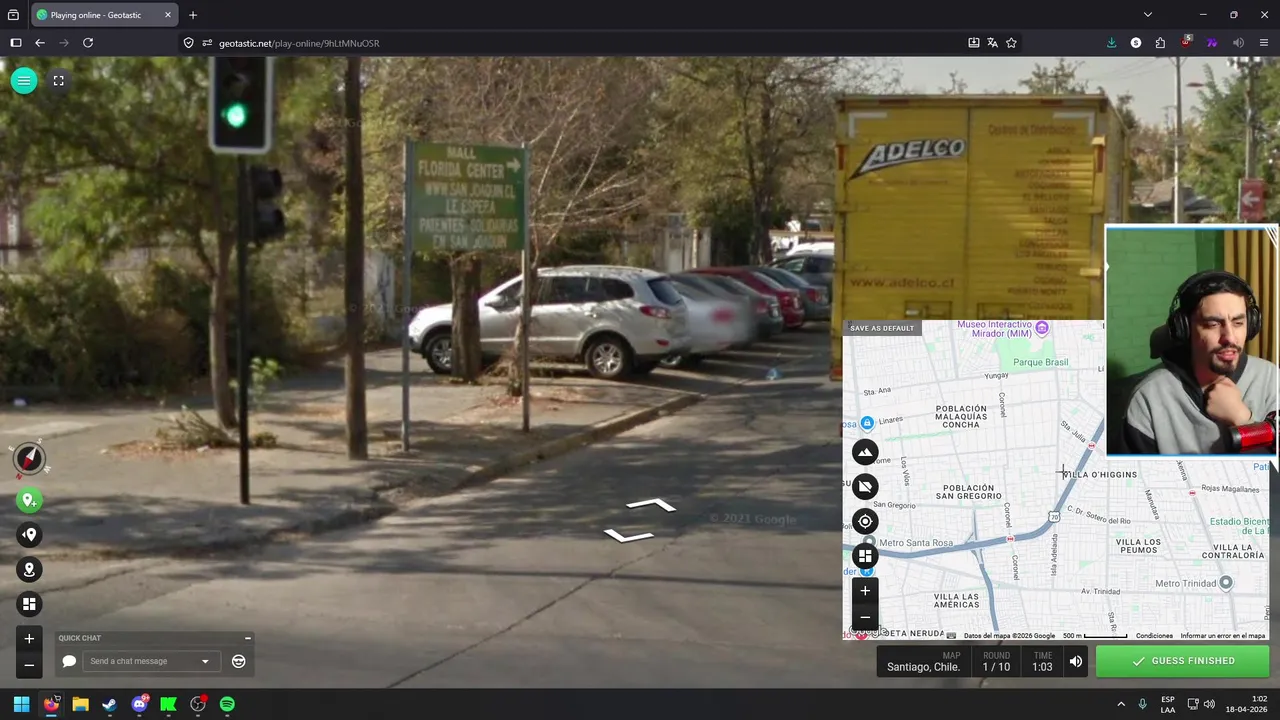
Task: Show hidden system tray icons chevron
Action: pyautogui.click(x=1120, y=704)
